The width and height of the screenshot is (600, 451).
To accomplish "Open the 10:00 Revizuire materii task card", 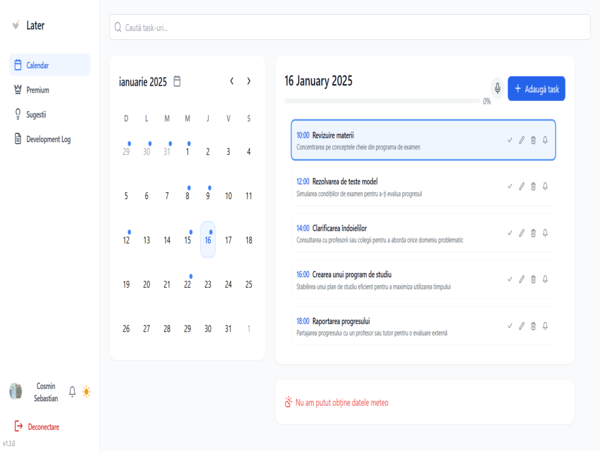I will click(423, 140).
